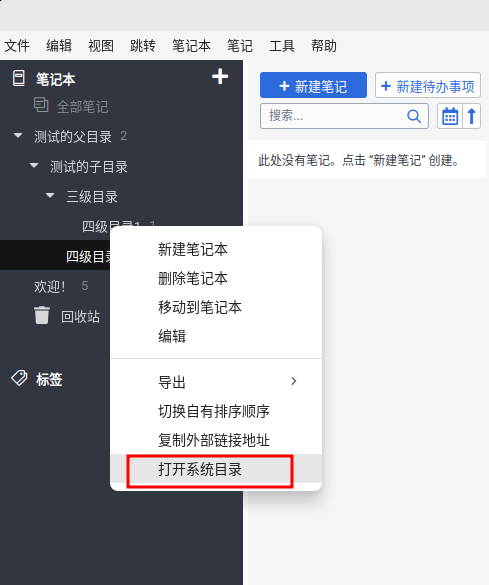Viewport: 489px width, 585px height.
Task: Open the 工具 menu
Action: coord(282,46)
